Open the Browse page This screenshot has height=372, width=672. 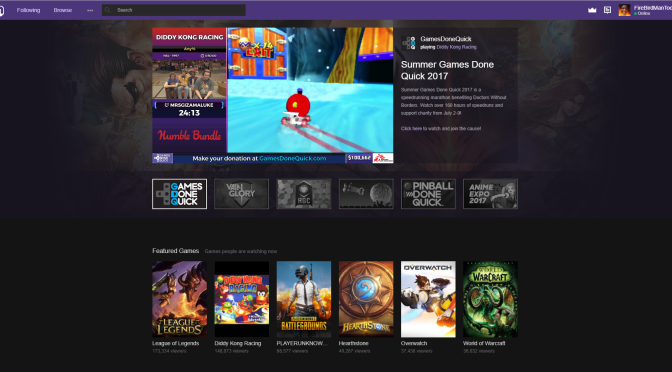[63, 10]
